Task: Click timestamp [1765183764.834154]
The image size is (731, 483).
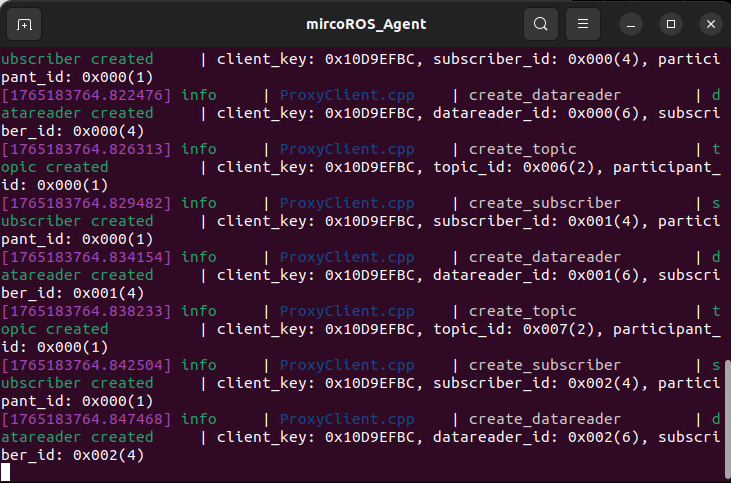Action: (x=86, y=257)
